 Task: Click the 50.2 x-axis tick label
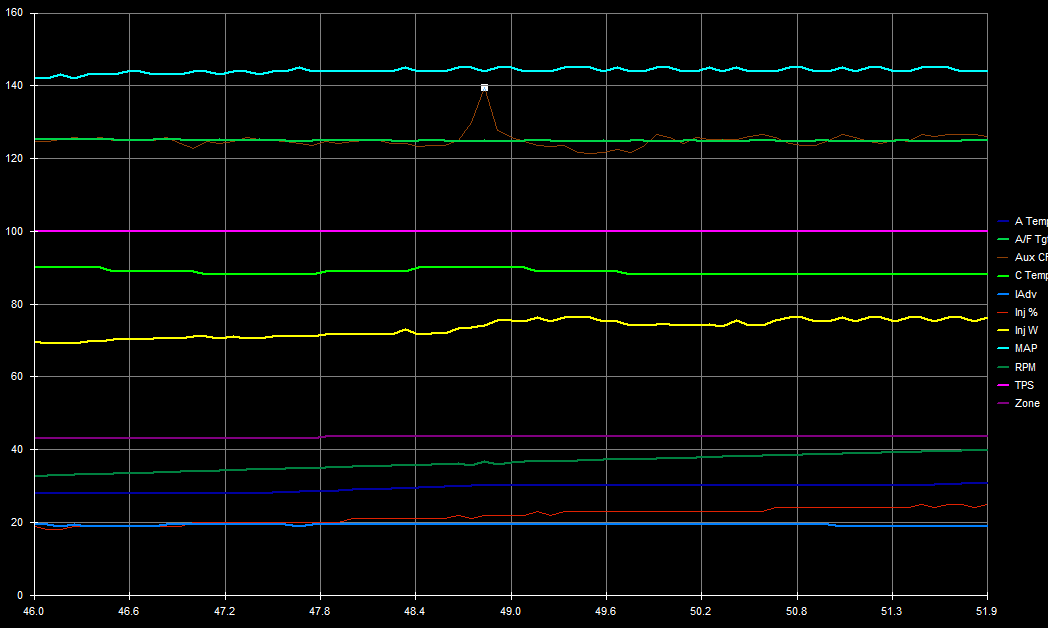(700, 611)
